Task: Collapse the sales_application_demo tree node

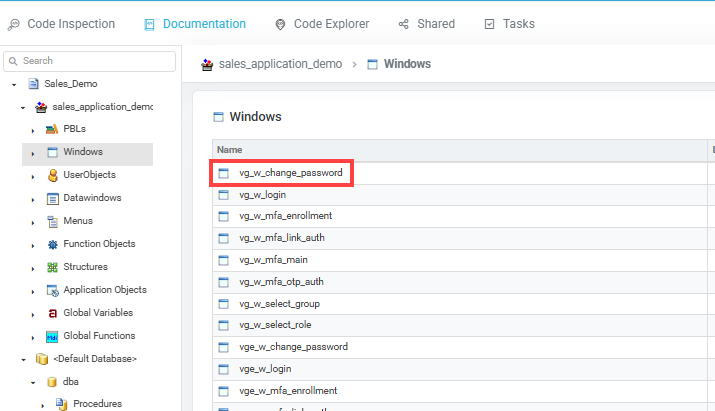Action: (x=23, y=108)
